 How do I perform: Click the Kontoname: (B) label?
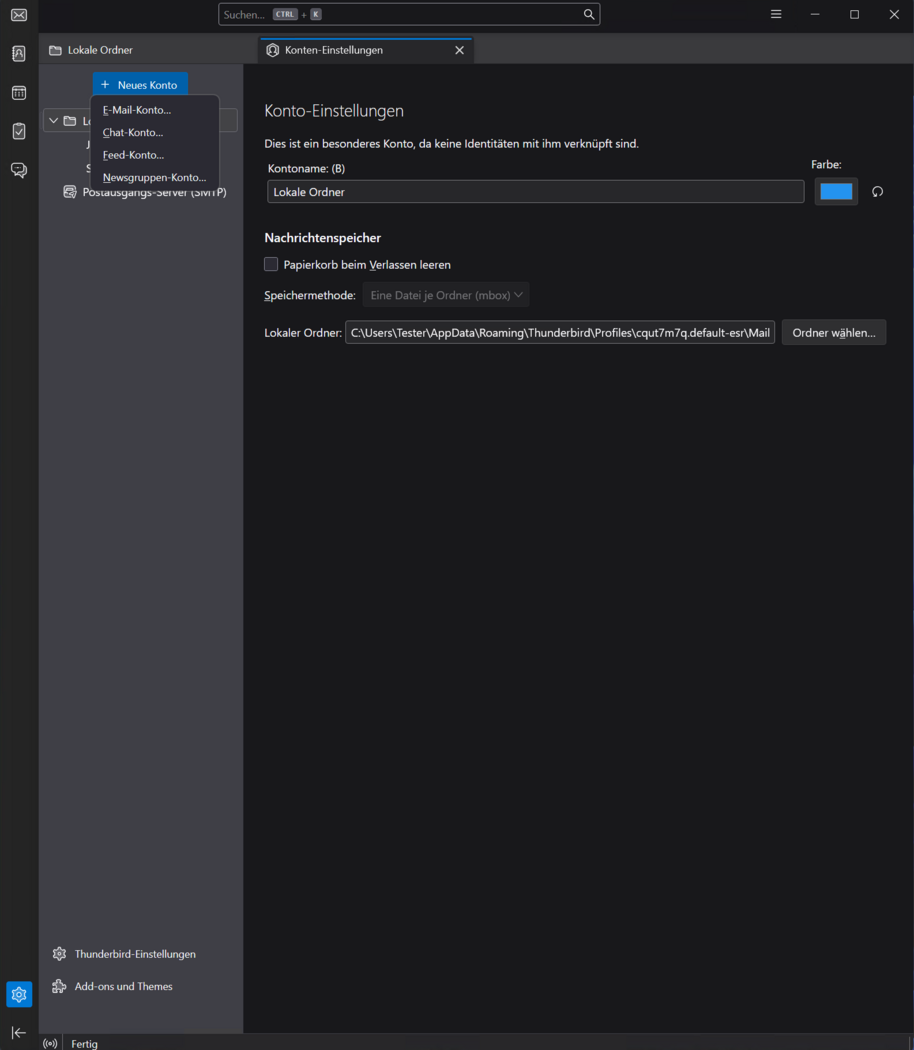coord(306,168)
